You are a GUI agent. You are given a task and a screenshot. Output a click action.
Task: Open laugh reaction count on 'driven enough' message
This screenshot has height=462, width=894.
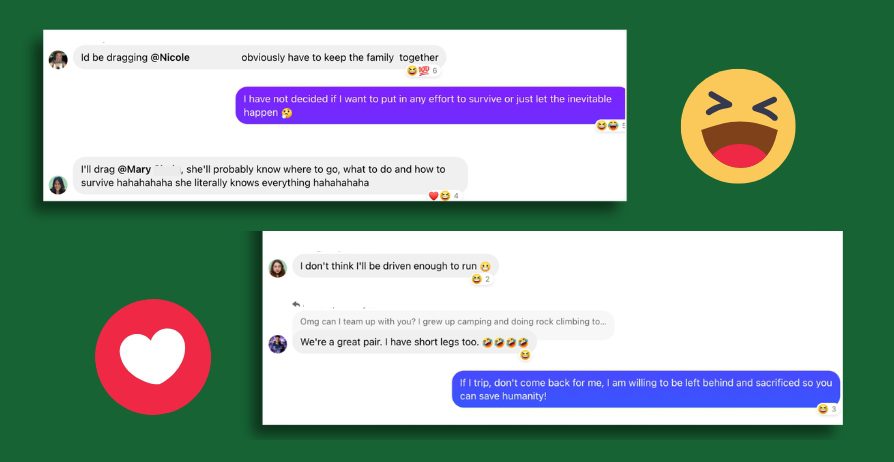tap(481, 279)
